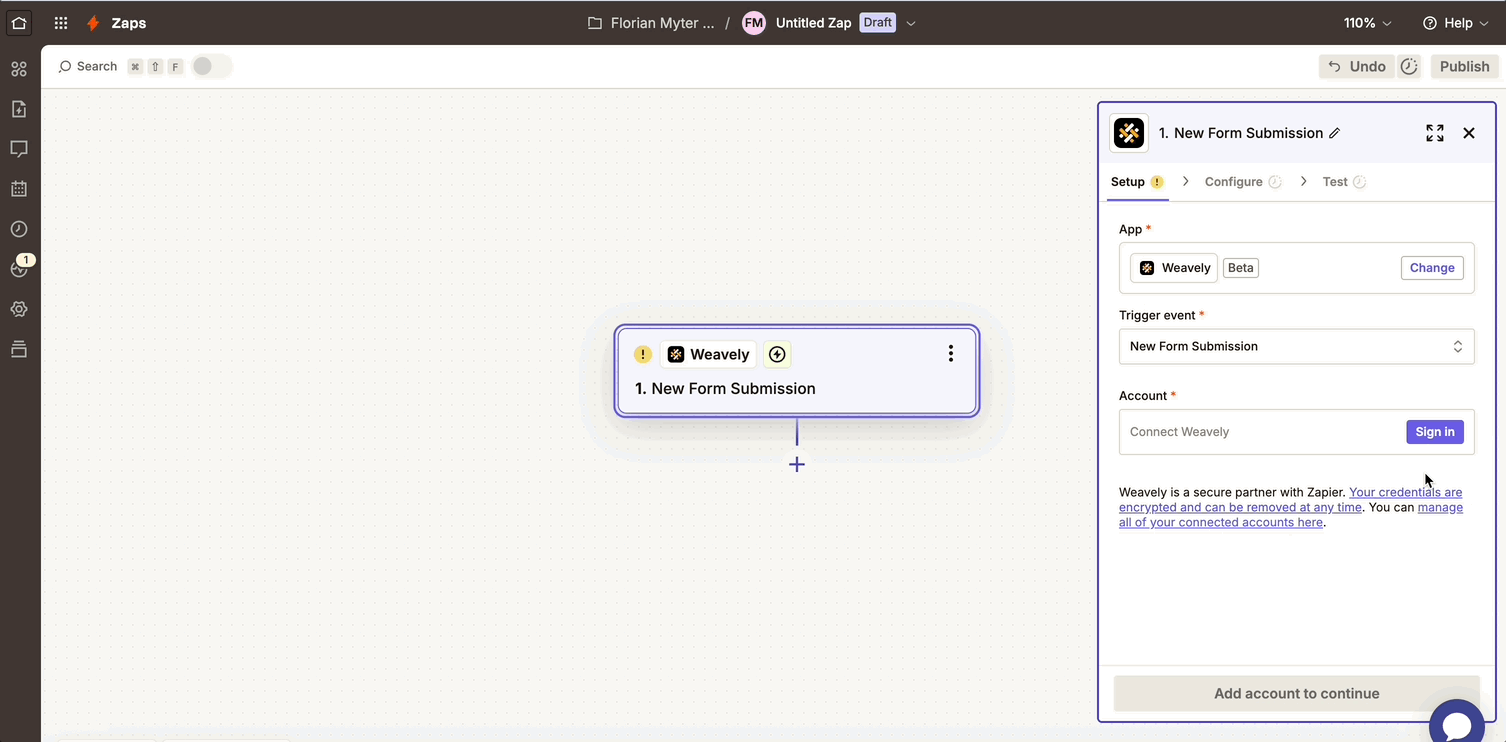1506x742 pixels.
Task: Click the Search field in the toolbar
Action: point(88,66)
